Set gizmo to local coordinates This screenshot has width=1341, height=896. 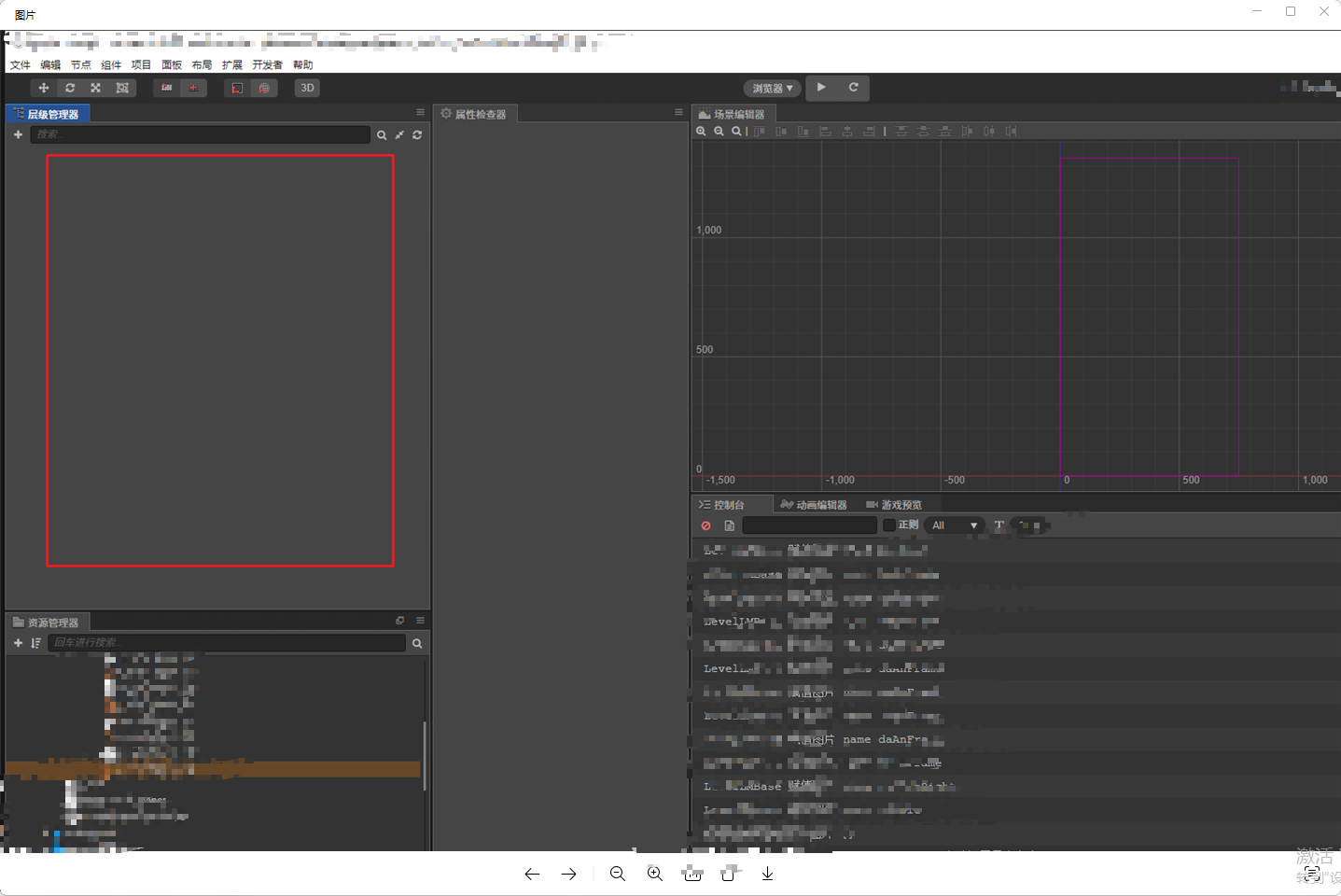237,88
